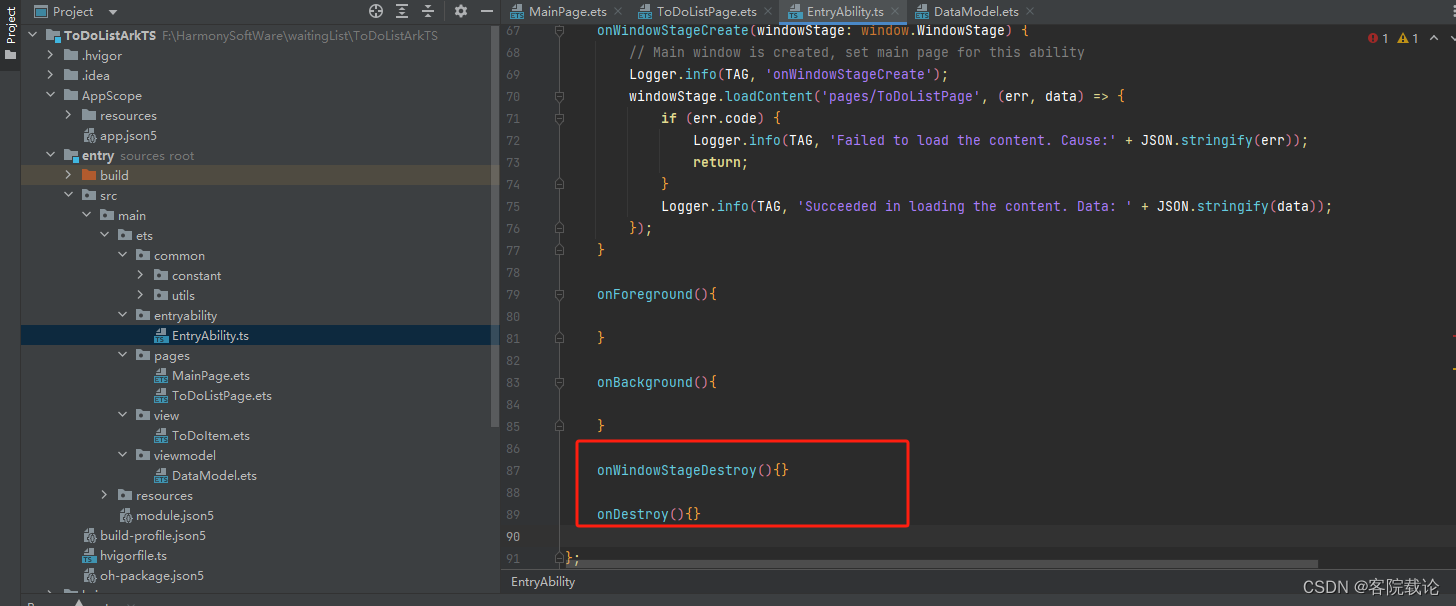This screenshot has height=606, width=1456.
Task: Expand the utils folder
Action: point(141,295)
